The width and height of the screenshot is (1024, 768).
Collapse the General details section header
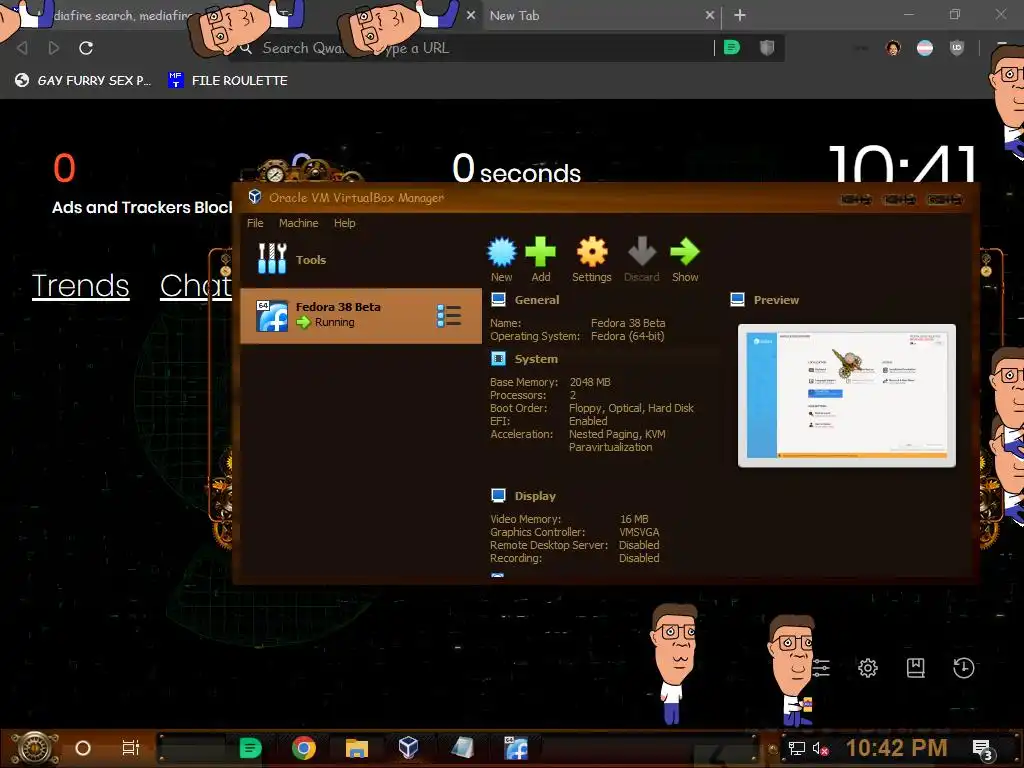536,300
